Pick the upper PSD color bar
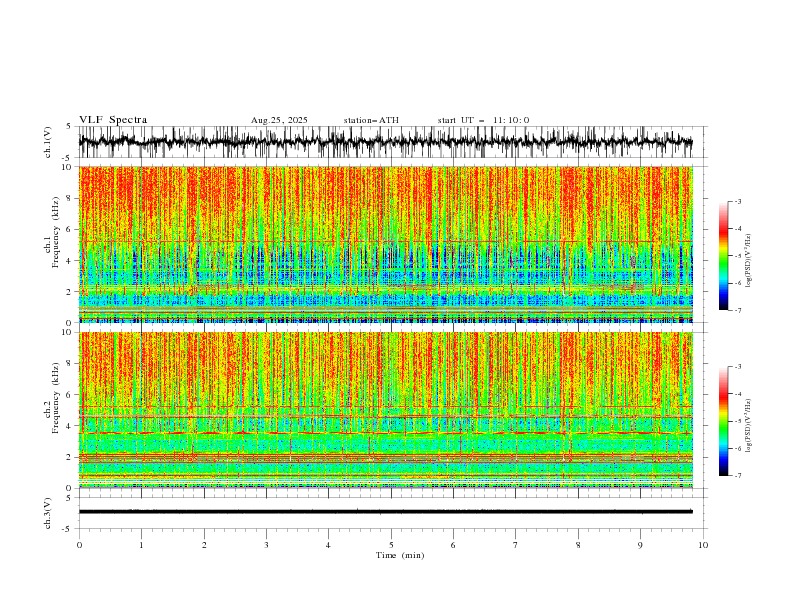Image resolution: width=792 pixels, height=612 pixels. click(724, 256)
